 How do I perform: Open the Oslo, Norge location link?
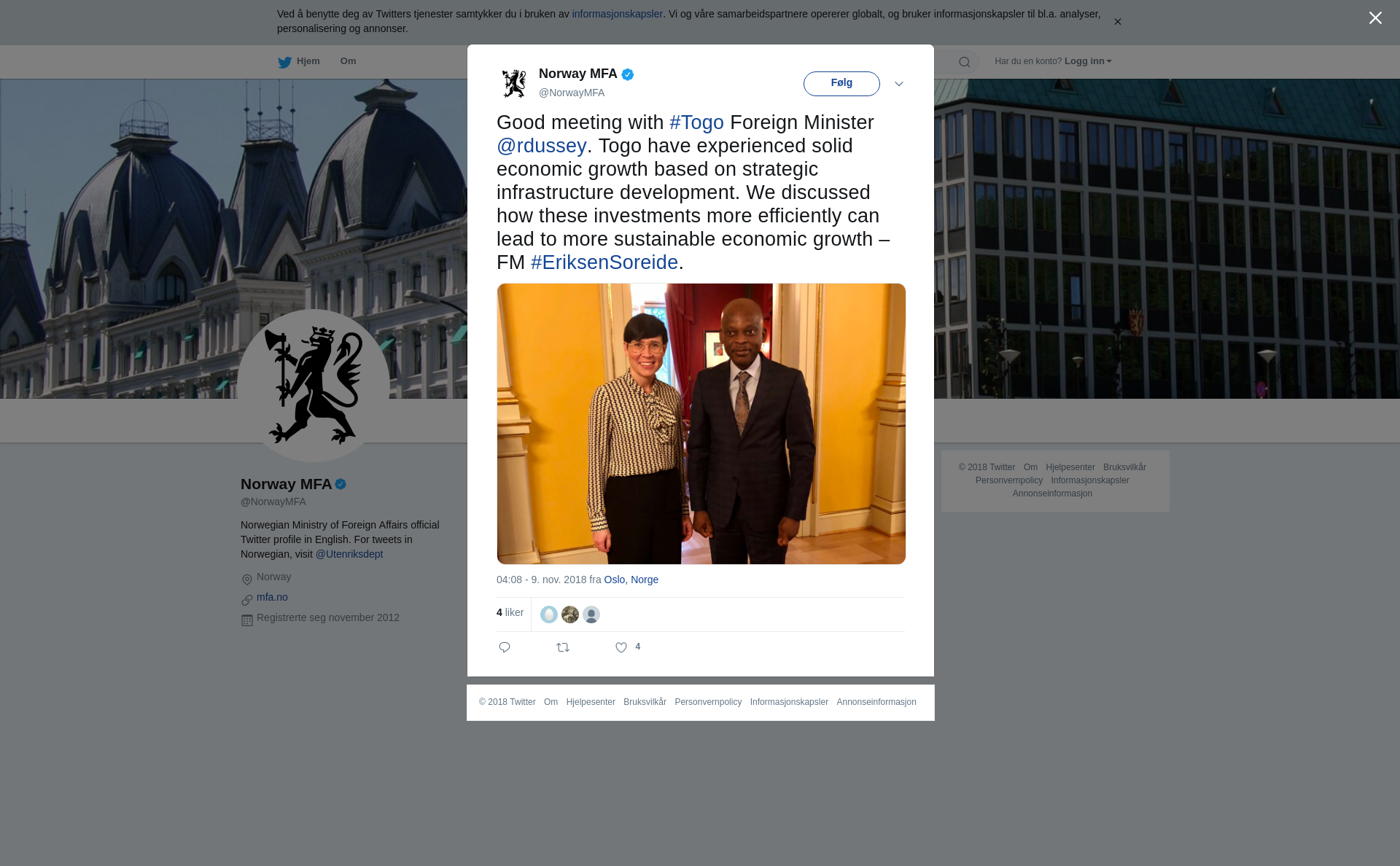[x=631, y=580]
